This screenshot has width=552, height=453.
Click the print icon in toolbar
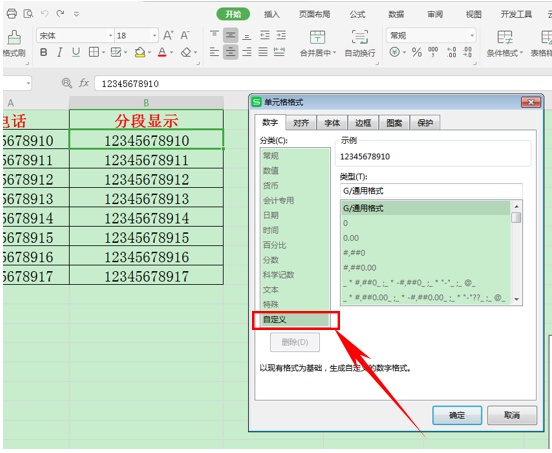pyautogui.click(x=12, y=14)
